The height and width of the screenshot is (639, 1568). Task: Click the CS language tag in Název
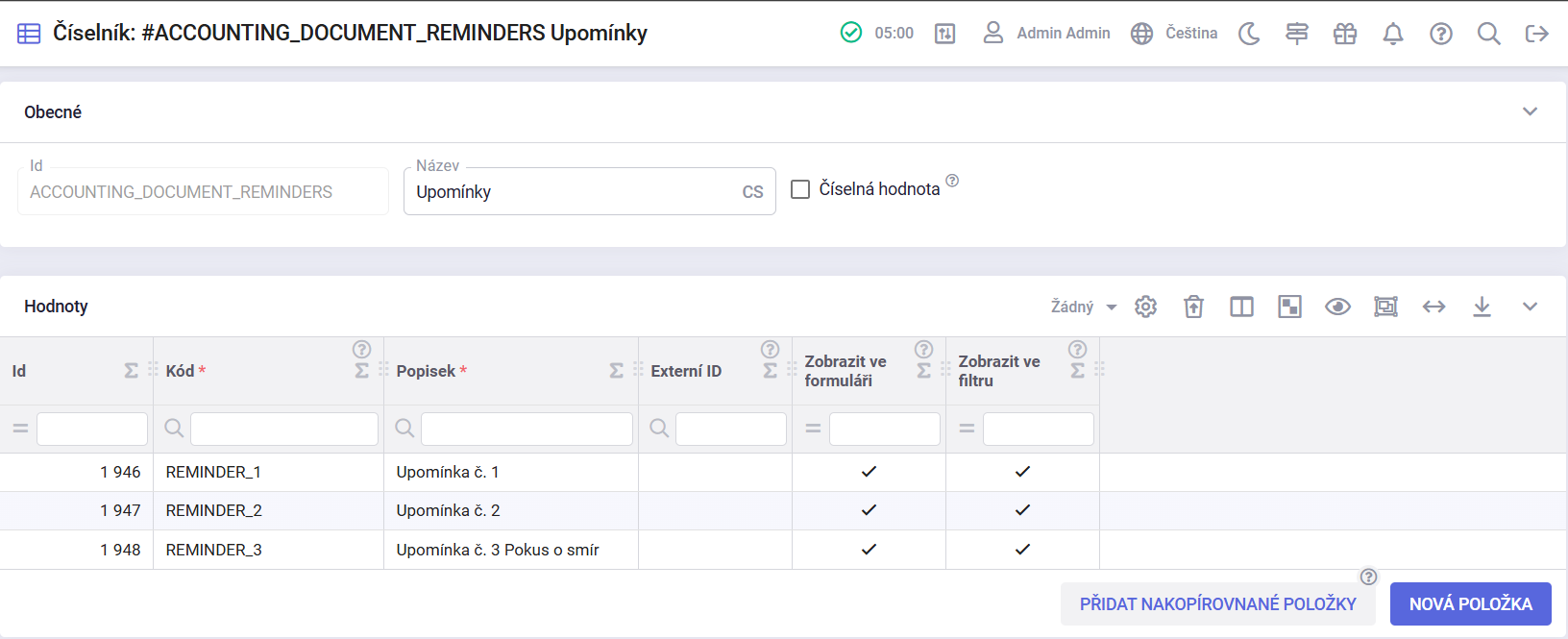[x=753, y=192]
